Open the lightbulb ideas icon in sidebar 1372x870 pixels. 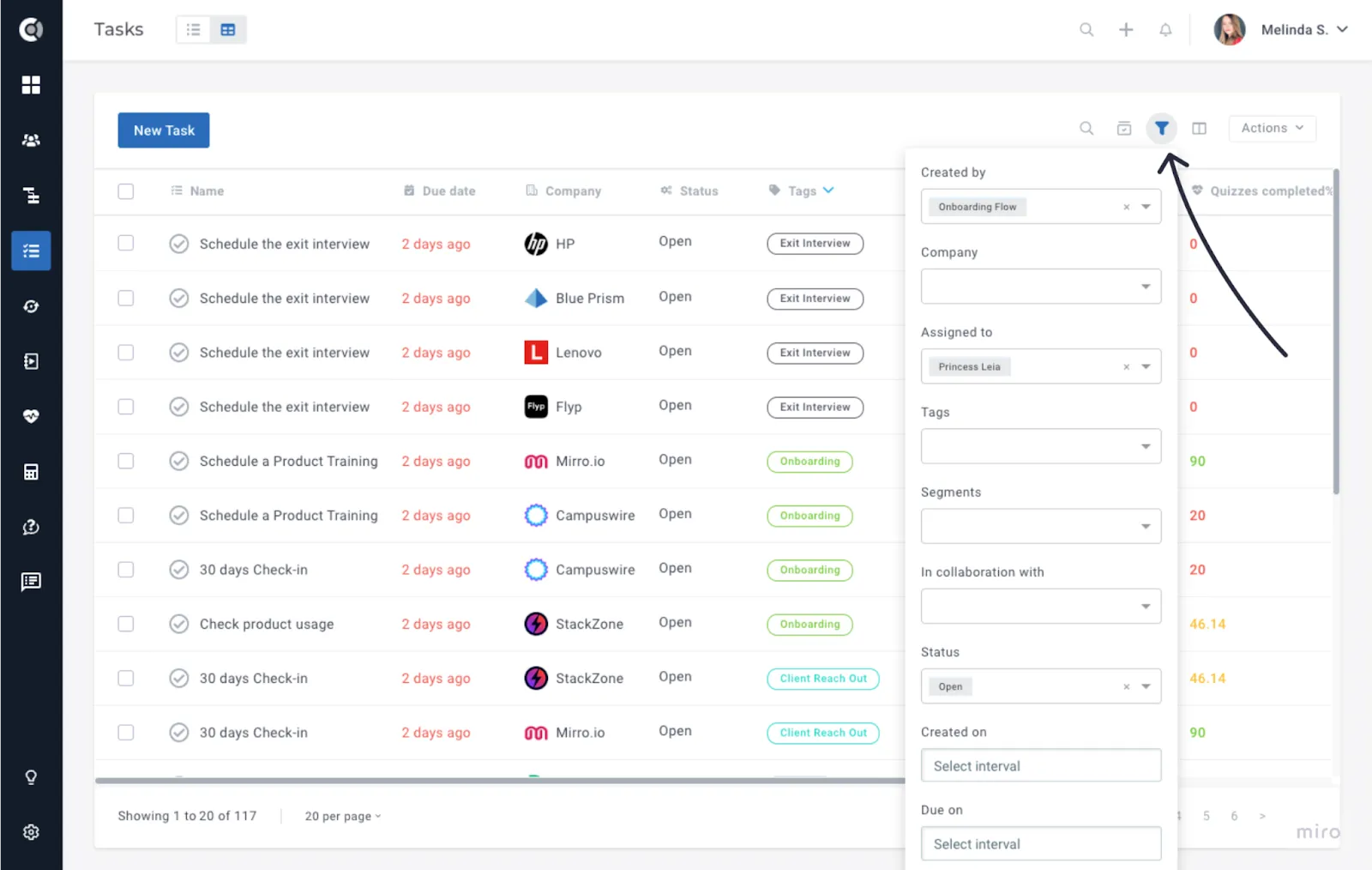pos(31,777)
